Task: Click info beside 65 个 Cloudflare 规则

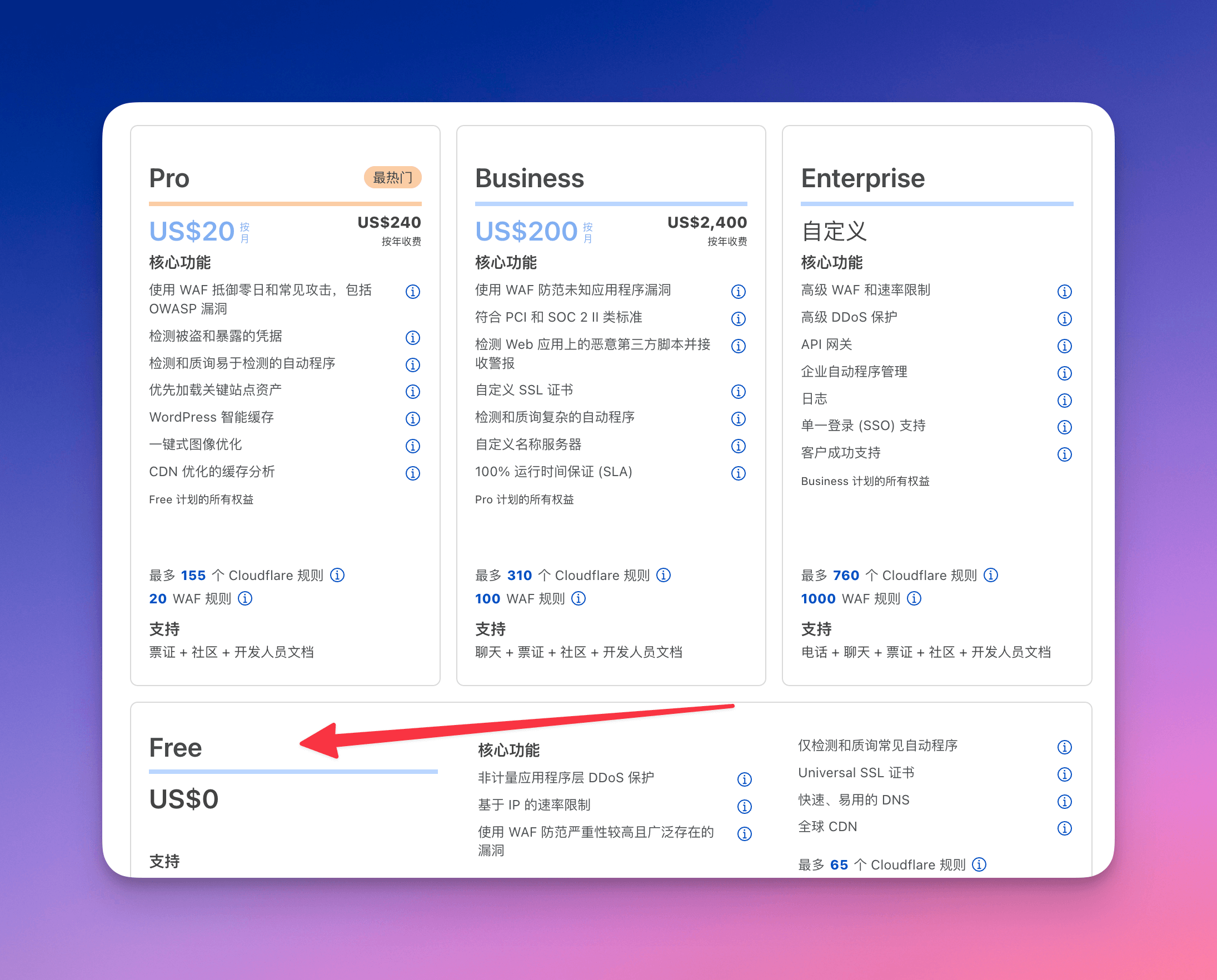Action: tap(979, 864)
